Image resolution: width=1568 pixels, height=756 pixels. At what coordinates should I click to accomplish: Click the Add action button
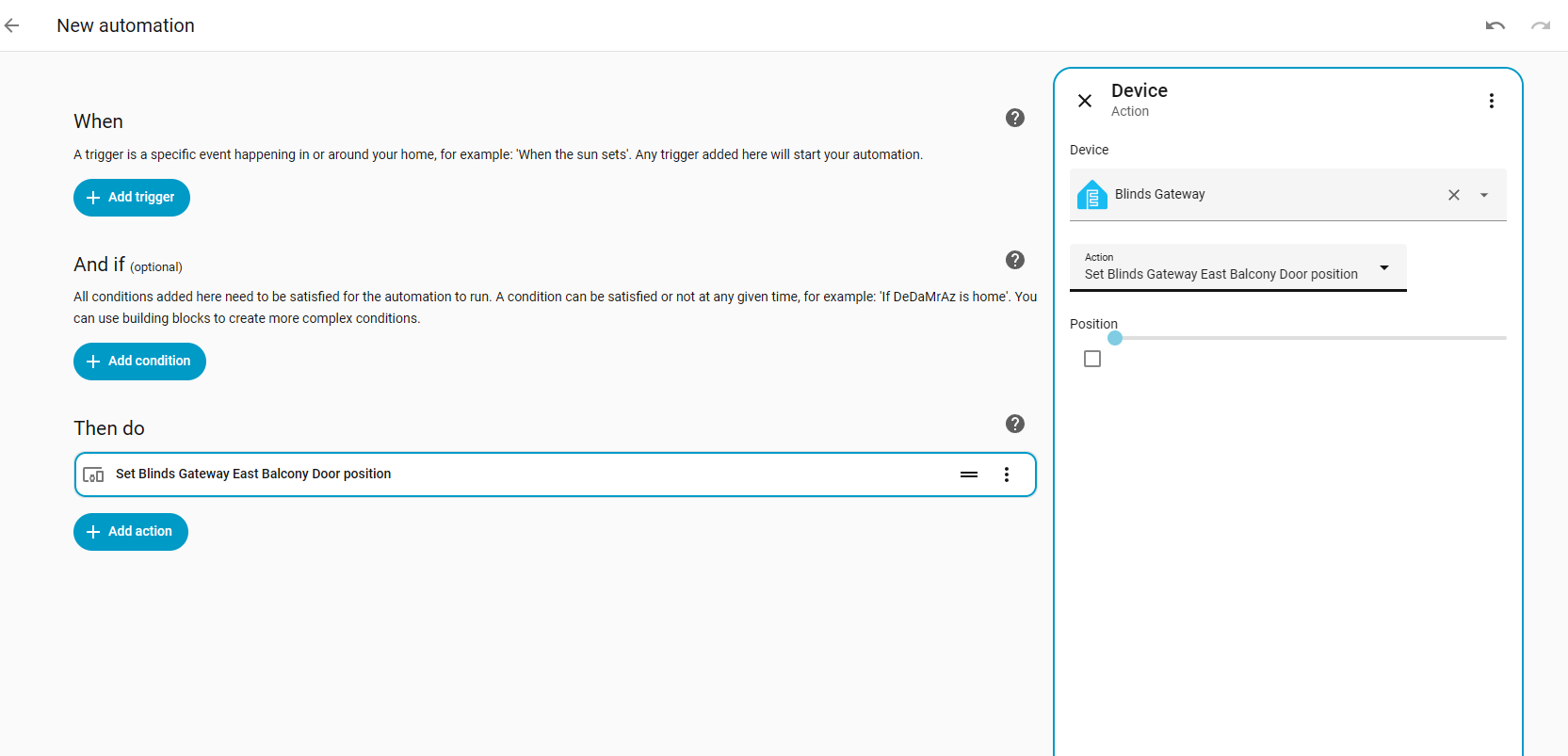(x=131, y=532)
